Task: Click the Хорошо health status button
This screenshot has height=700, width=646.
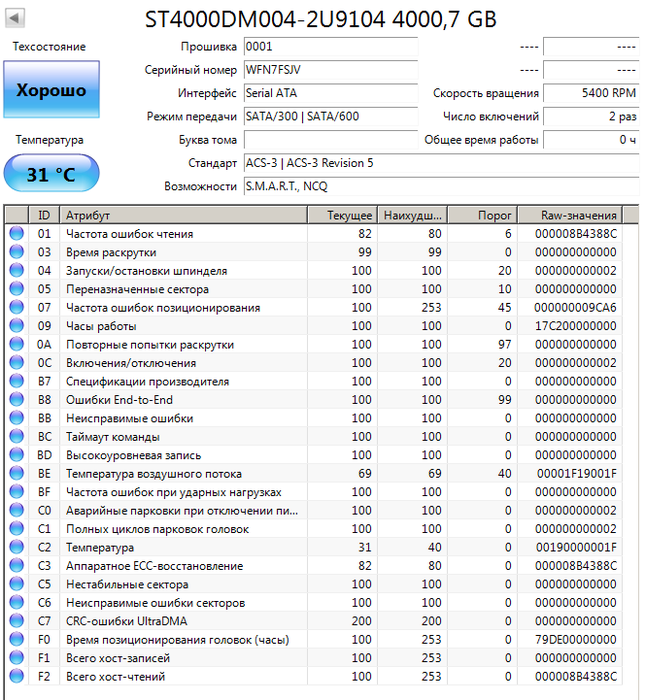Action: click(x=51, y=89)
